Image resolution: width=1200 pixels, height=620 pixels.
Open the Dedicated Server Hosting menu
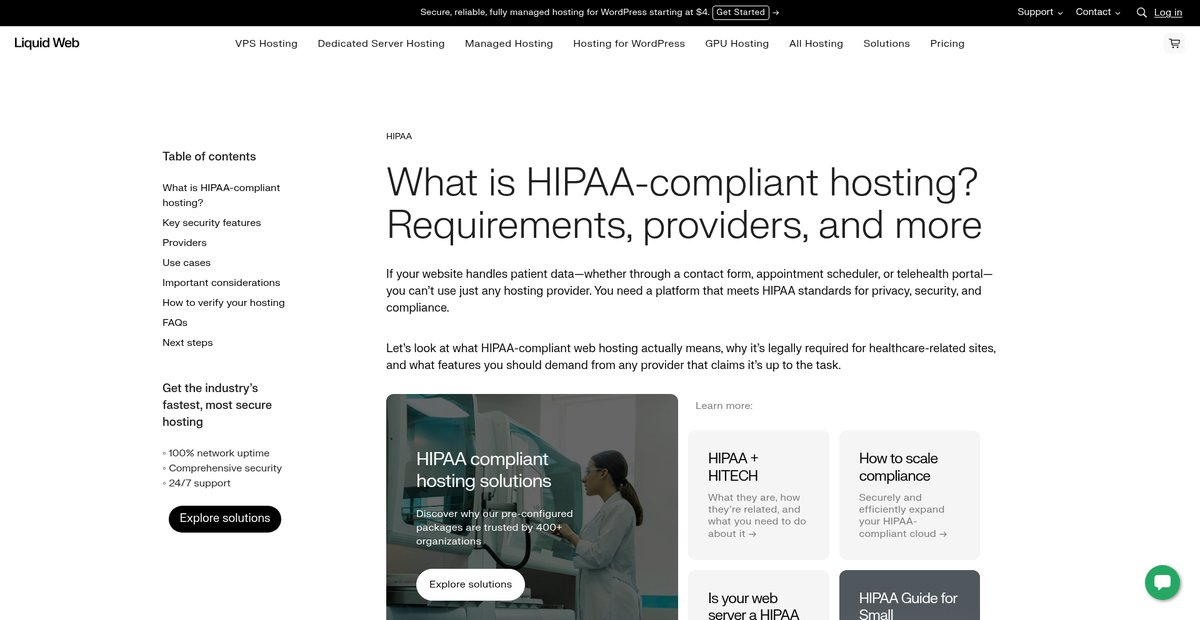pos(381,44)
